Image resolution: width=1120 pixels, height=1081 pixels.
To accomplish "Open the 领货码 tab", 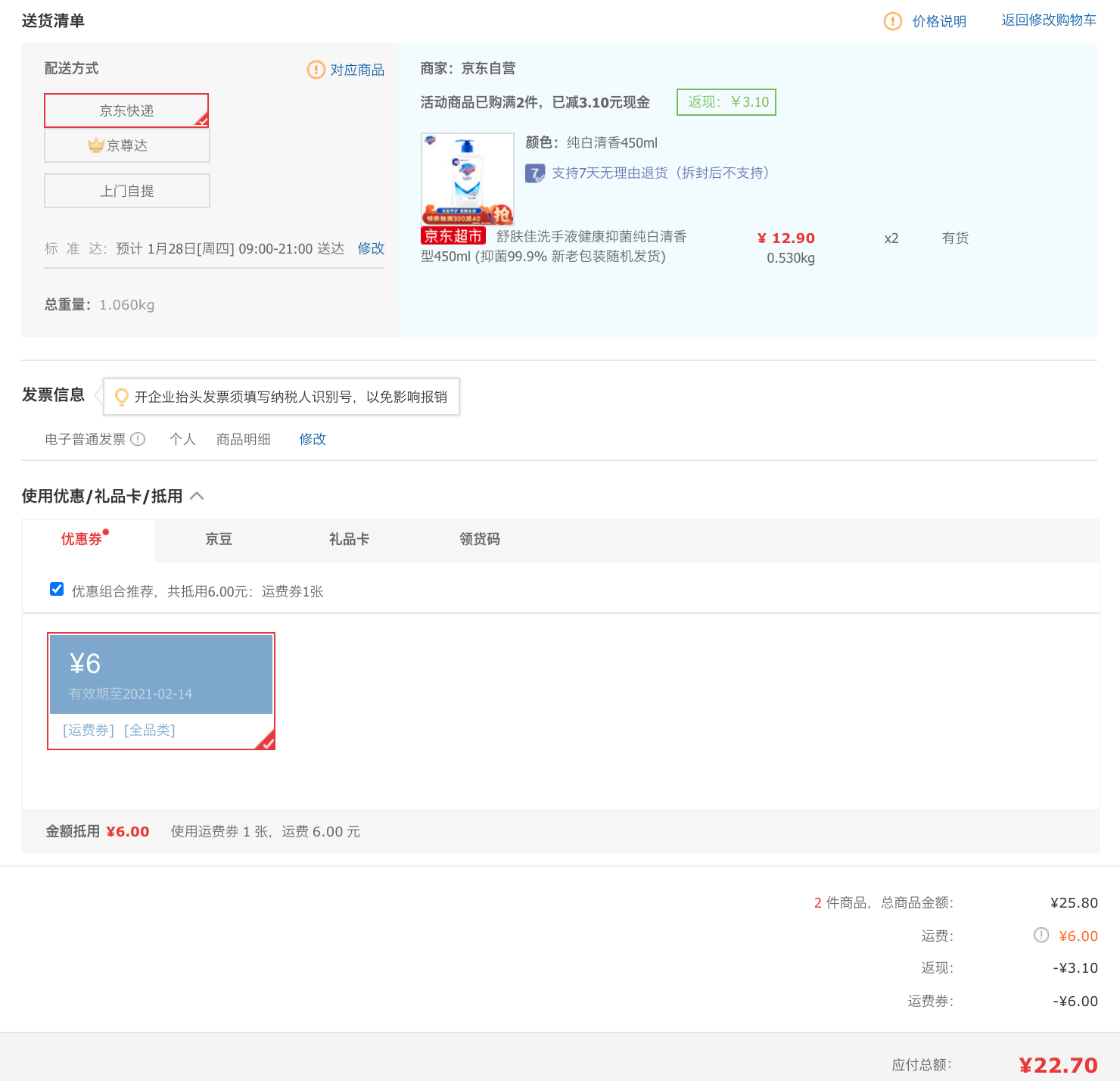I will (x=480, y=540).
